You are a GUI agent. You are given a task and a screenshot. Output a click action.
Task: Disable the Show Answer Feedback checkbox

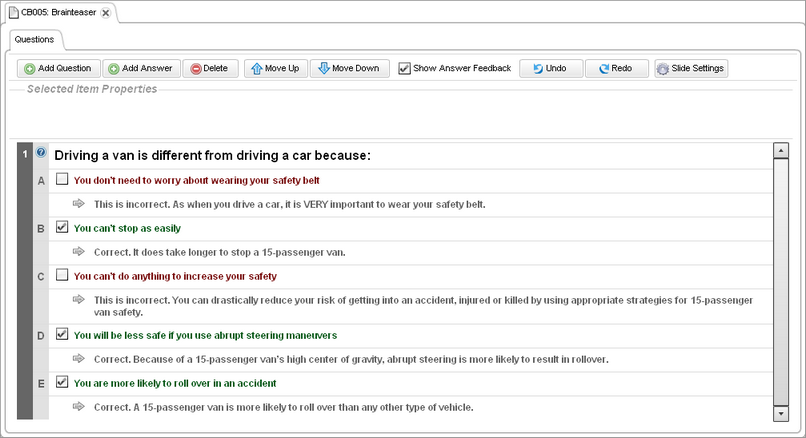[x=404, y=69]
